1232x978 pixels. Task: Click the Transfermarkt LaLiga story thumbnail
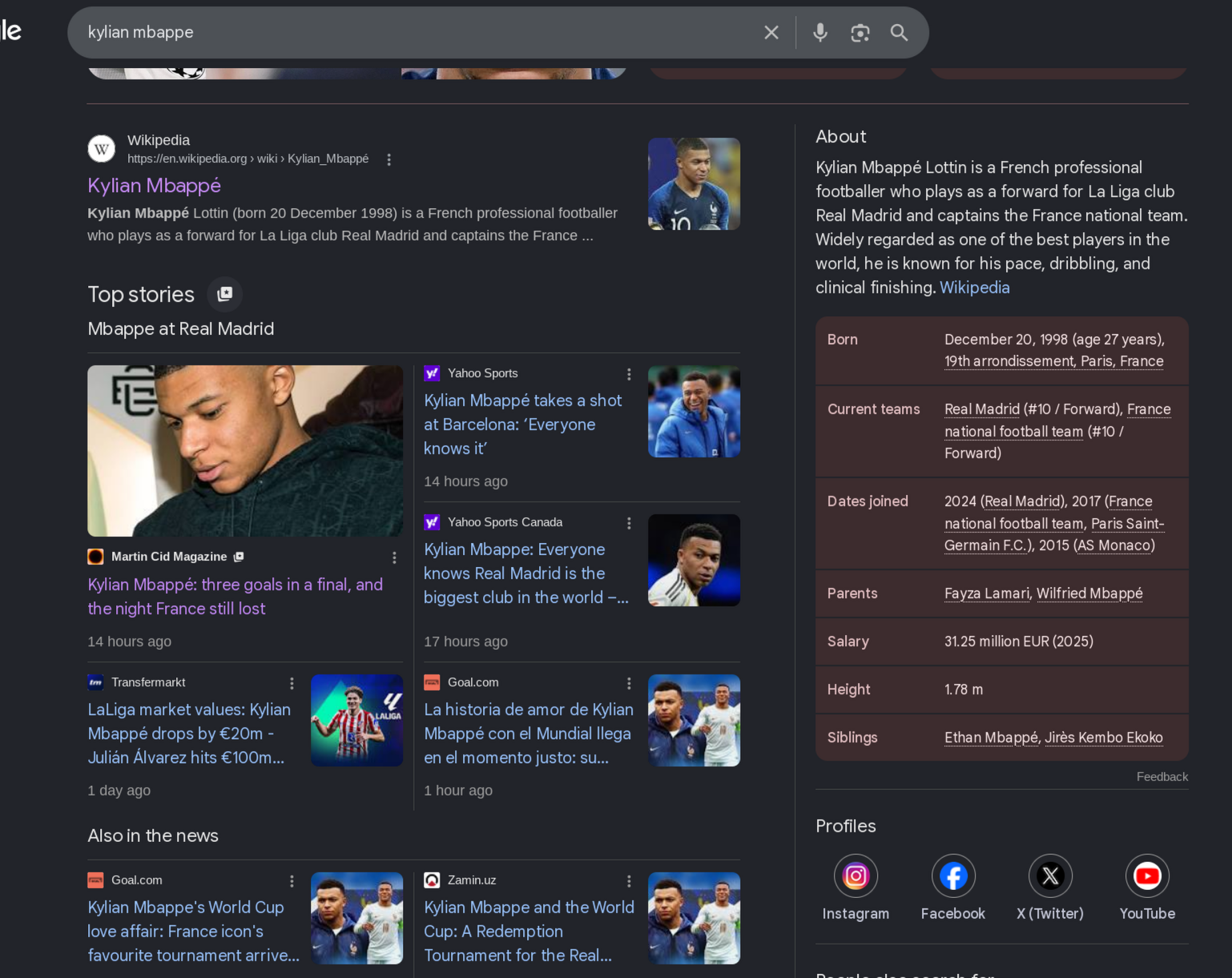coord(356,720)
